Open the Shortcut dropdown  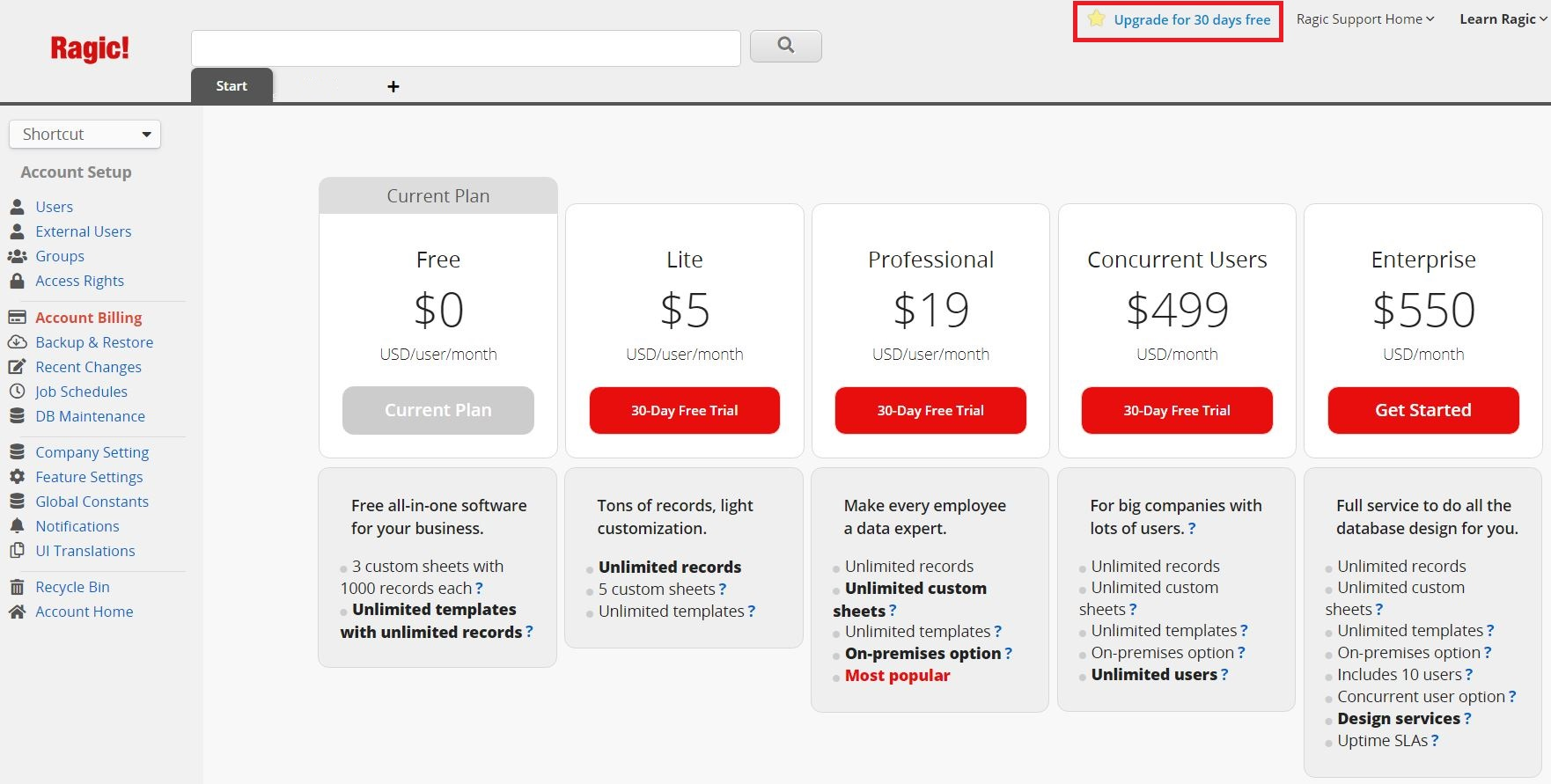click(x=85, y=135)
